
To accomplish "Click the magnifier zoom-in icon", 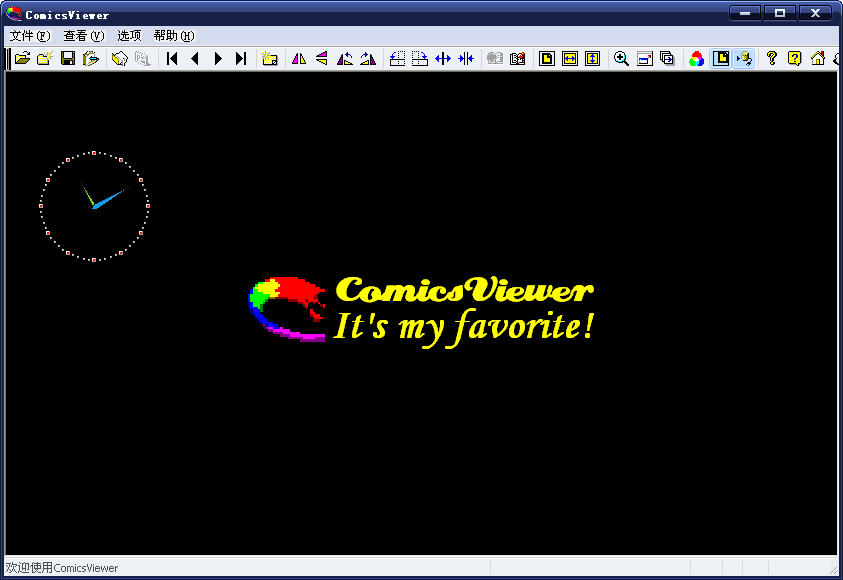I will (621, 58).
